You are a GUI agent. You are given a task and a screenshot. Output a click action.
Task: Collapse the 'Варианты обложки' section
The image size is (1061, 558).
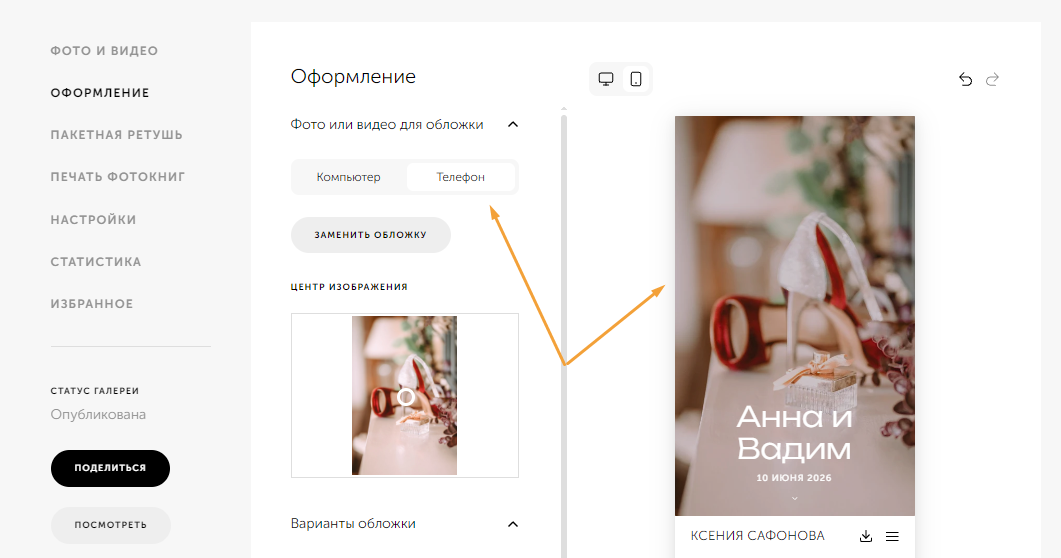coord(513,524)
